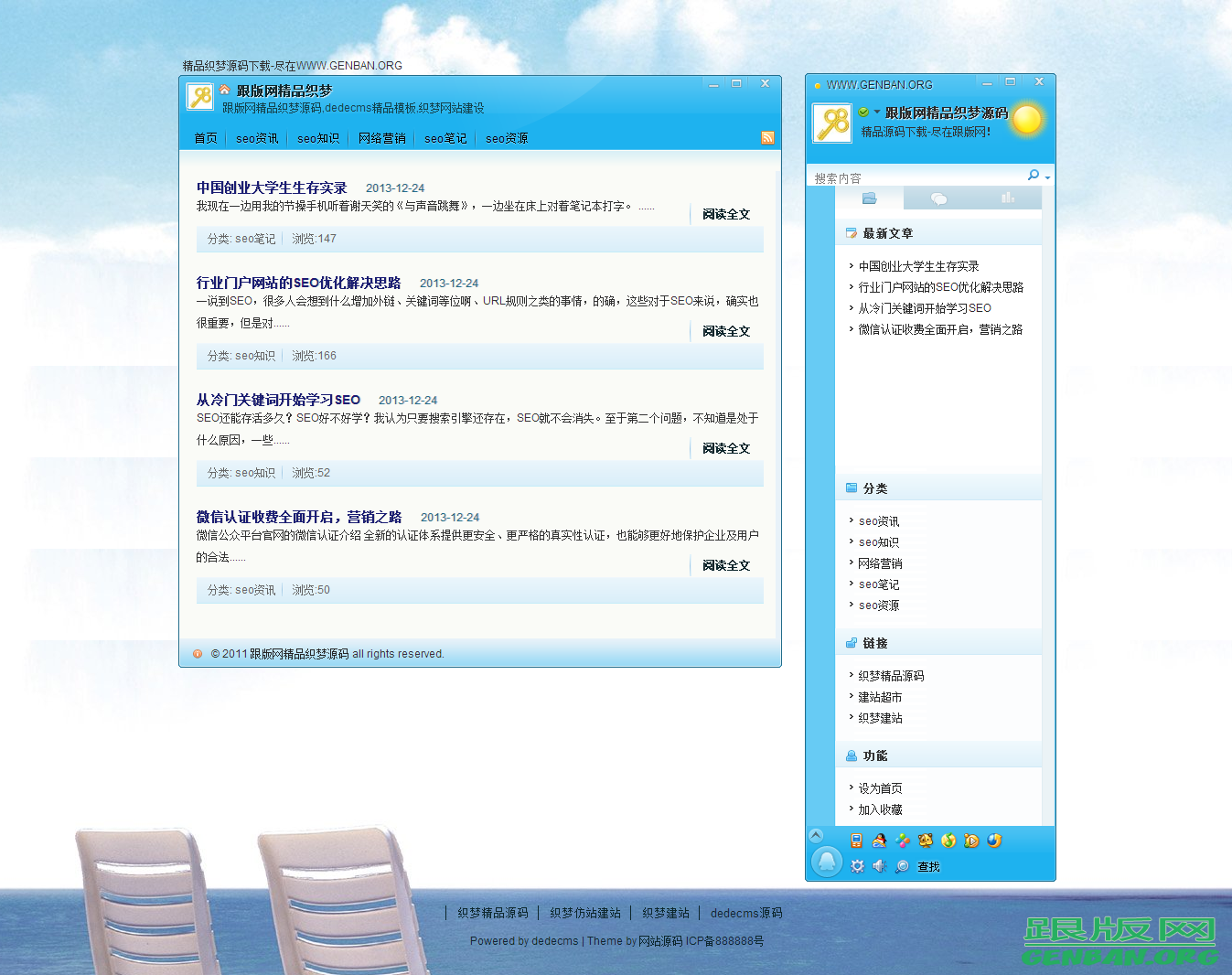The height and width of the screenshot is (975, 1232).
Task: Open the mobile phone icon in bottom panel
Action: tap(856, 841)
